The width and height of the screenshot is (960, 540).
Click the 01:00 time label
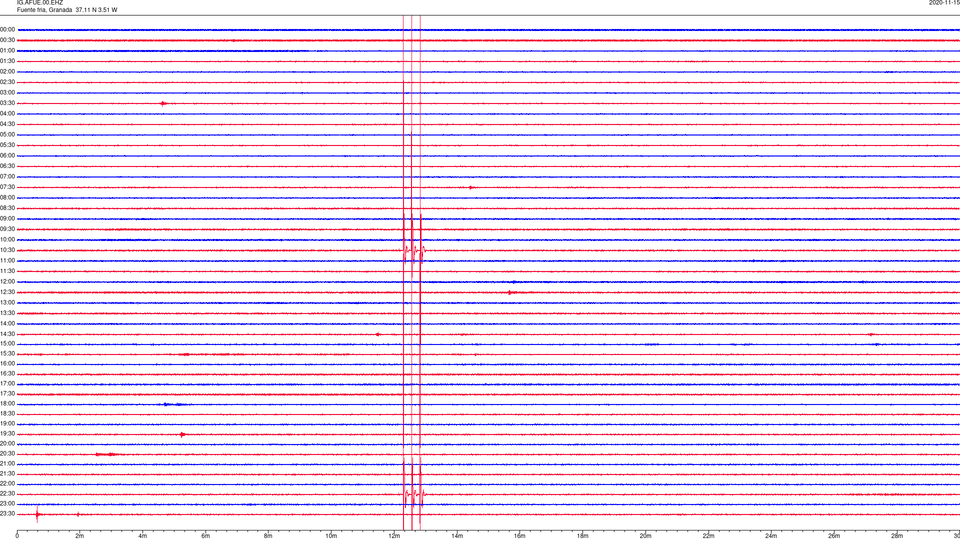pos(7,51)
